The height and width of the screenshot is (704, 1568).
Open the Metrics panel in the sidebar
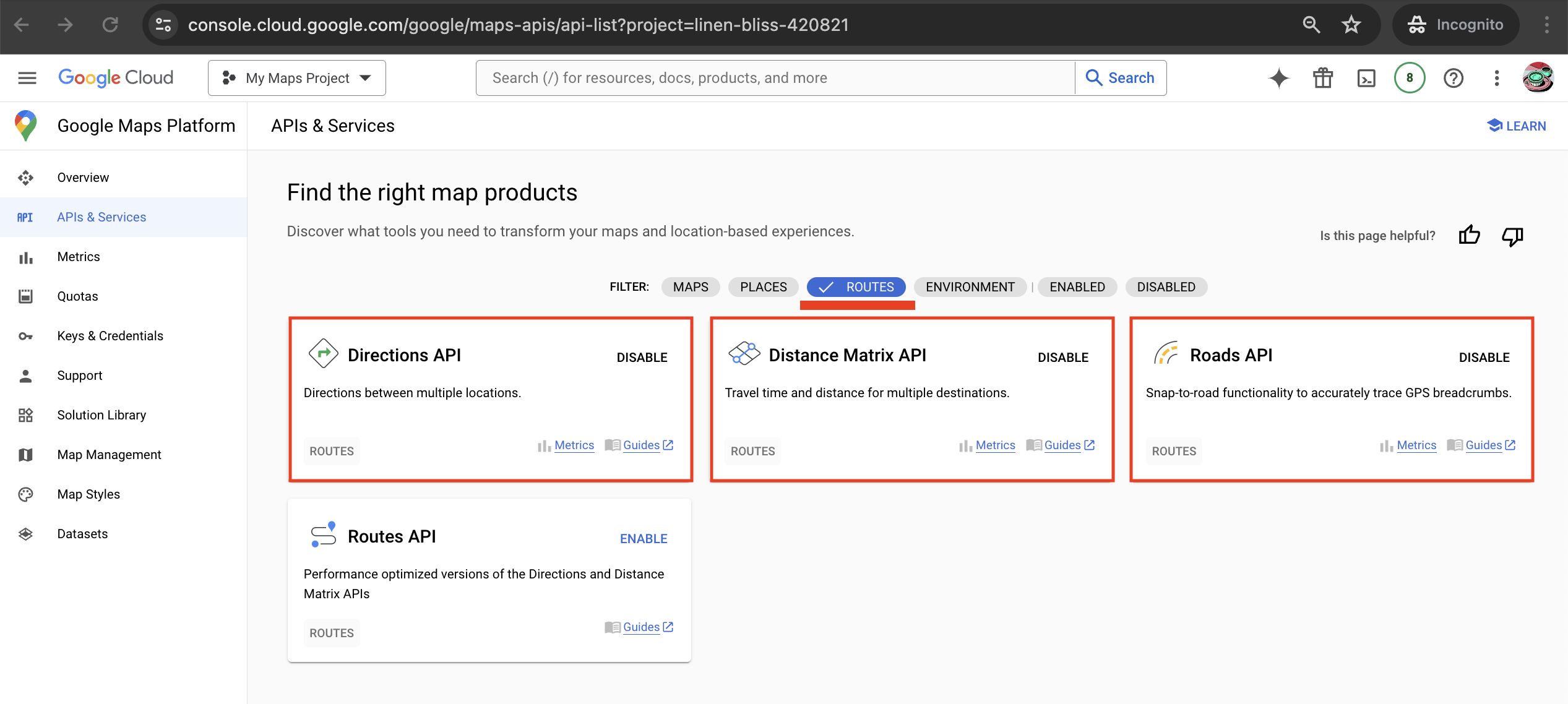click(78, 256)
